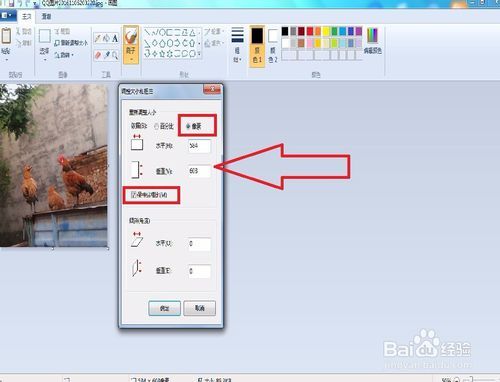This screenshot has width=500, height=382.
Task: Select the Pencil tool
Action: pyautogui.click(x=97, y=38)
